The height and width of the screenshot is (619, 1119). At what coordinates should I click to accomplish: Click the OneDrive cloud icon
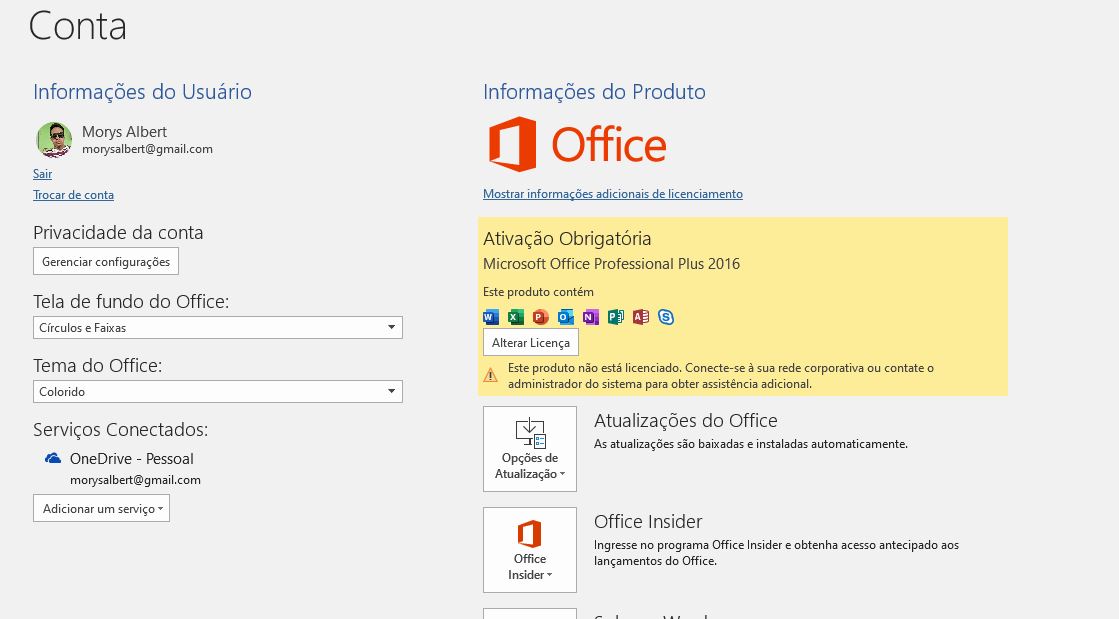[53, 458]
